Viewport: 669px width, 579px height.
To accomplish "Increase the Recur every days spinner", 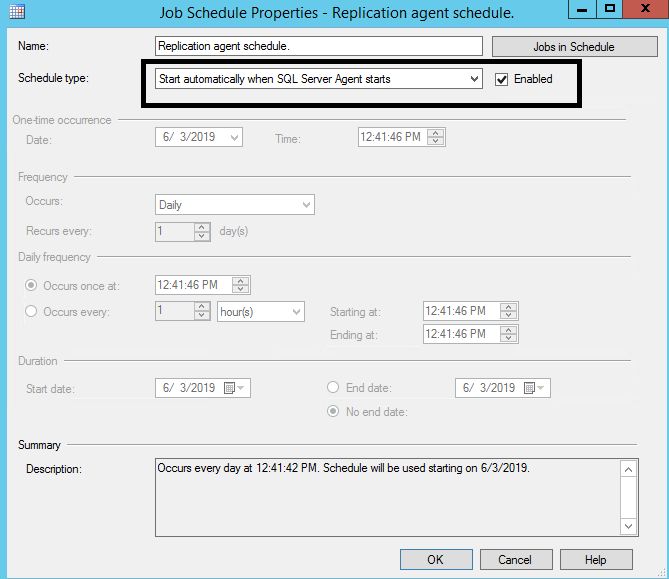I will coord(202,227).
